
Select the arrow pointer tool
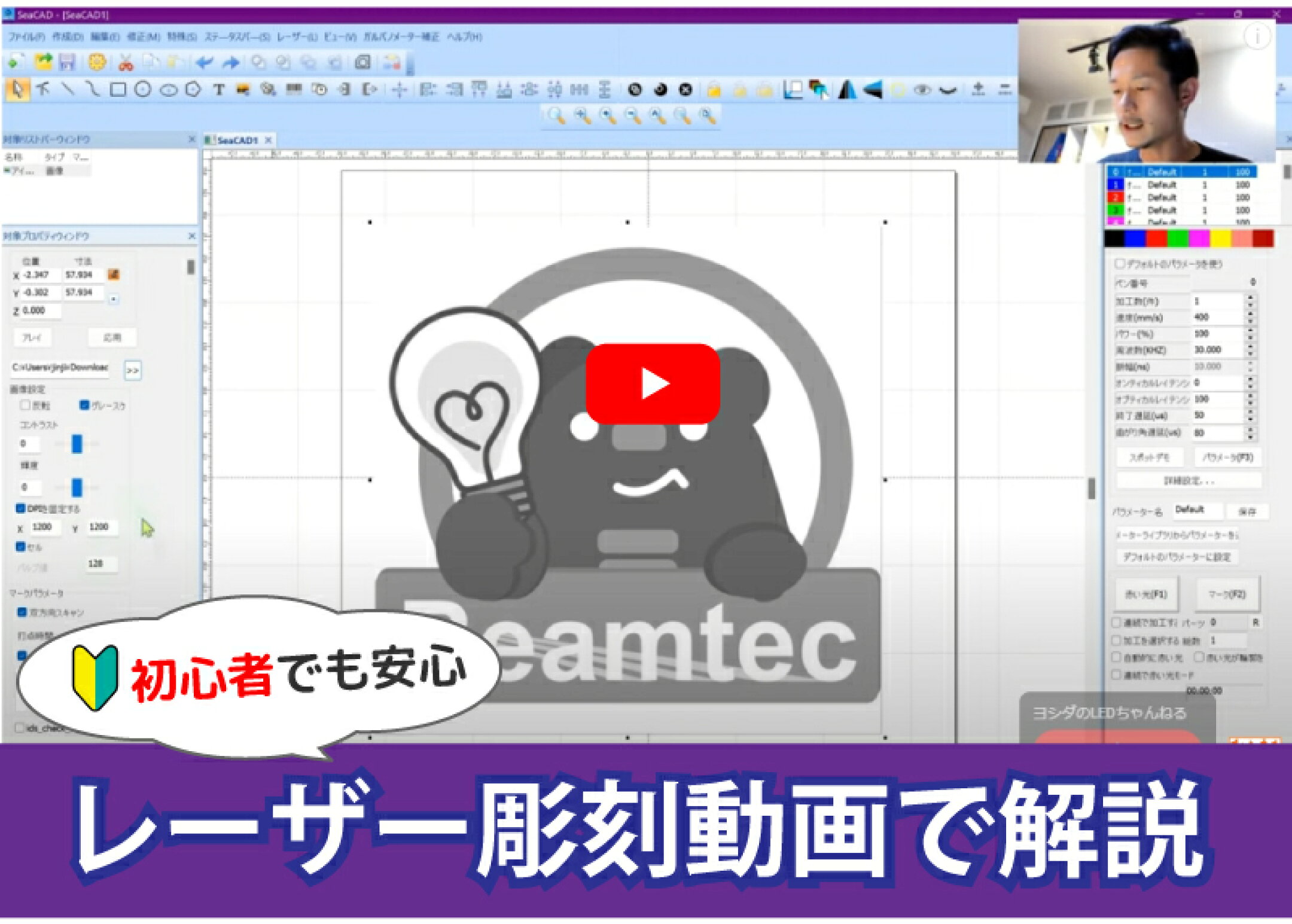pyautogui.click(x=17, y=90)
